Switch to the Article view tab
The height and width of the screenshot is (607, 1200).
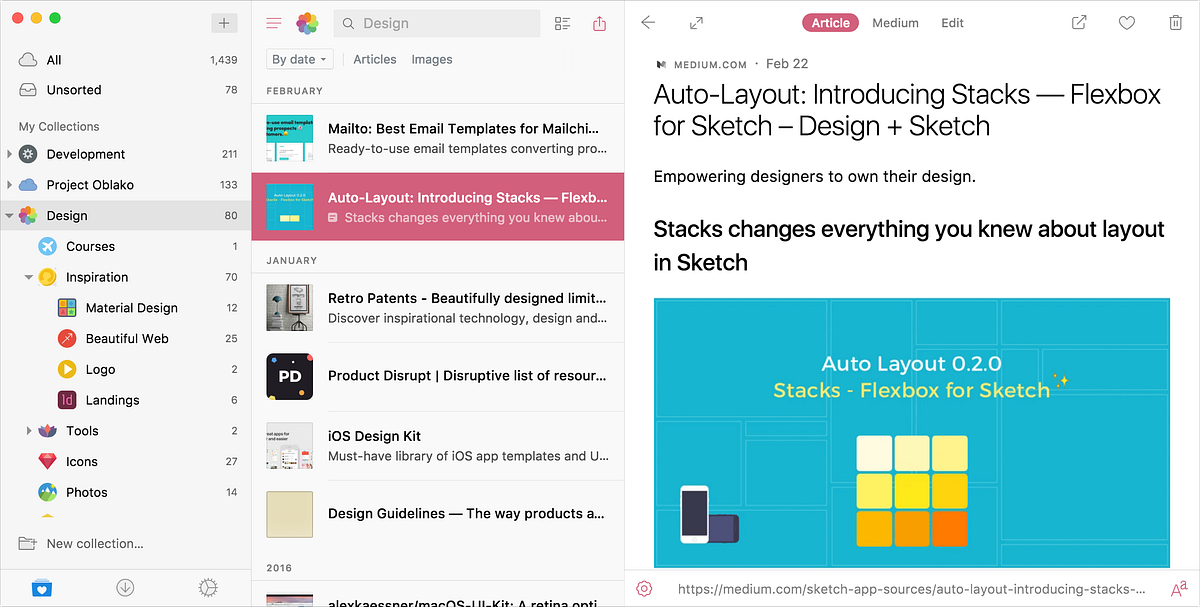(x=830, y=22)
